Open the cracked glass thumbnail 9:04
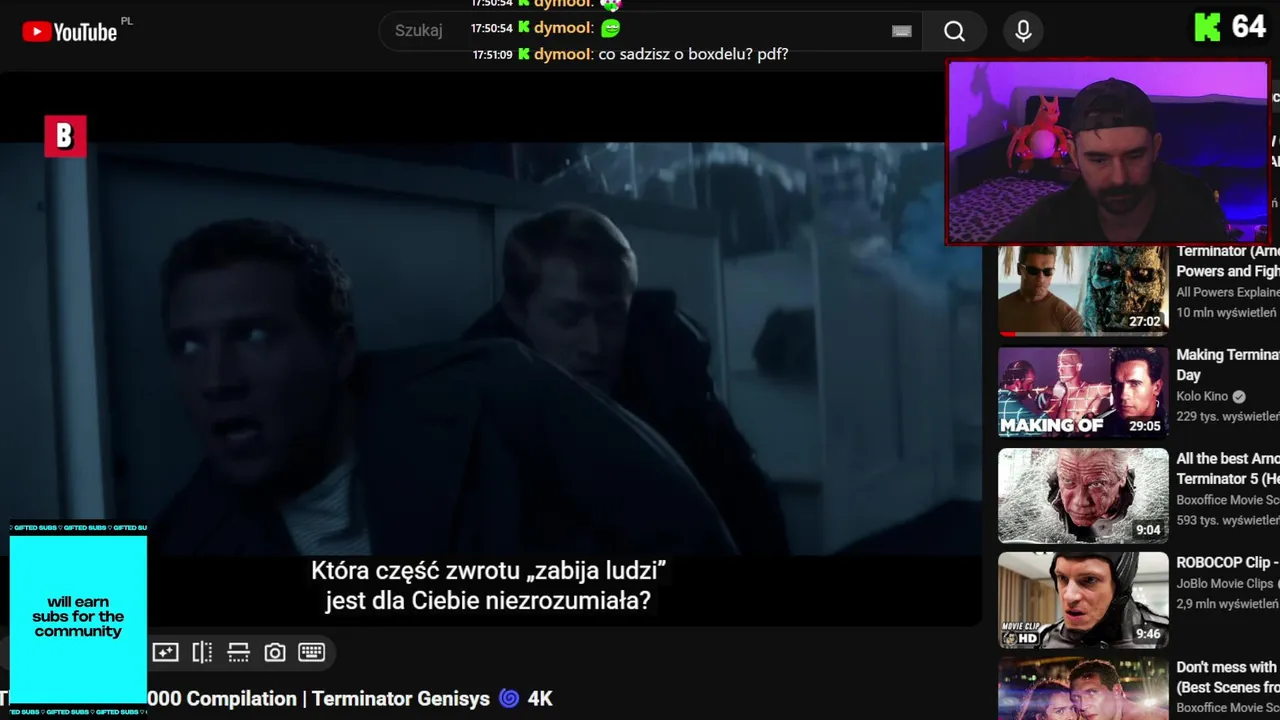 tap(1083, 495)
